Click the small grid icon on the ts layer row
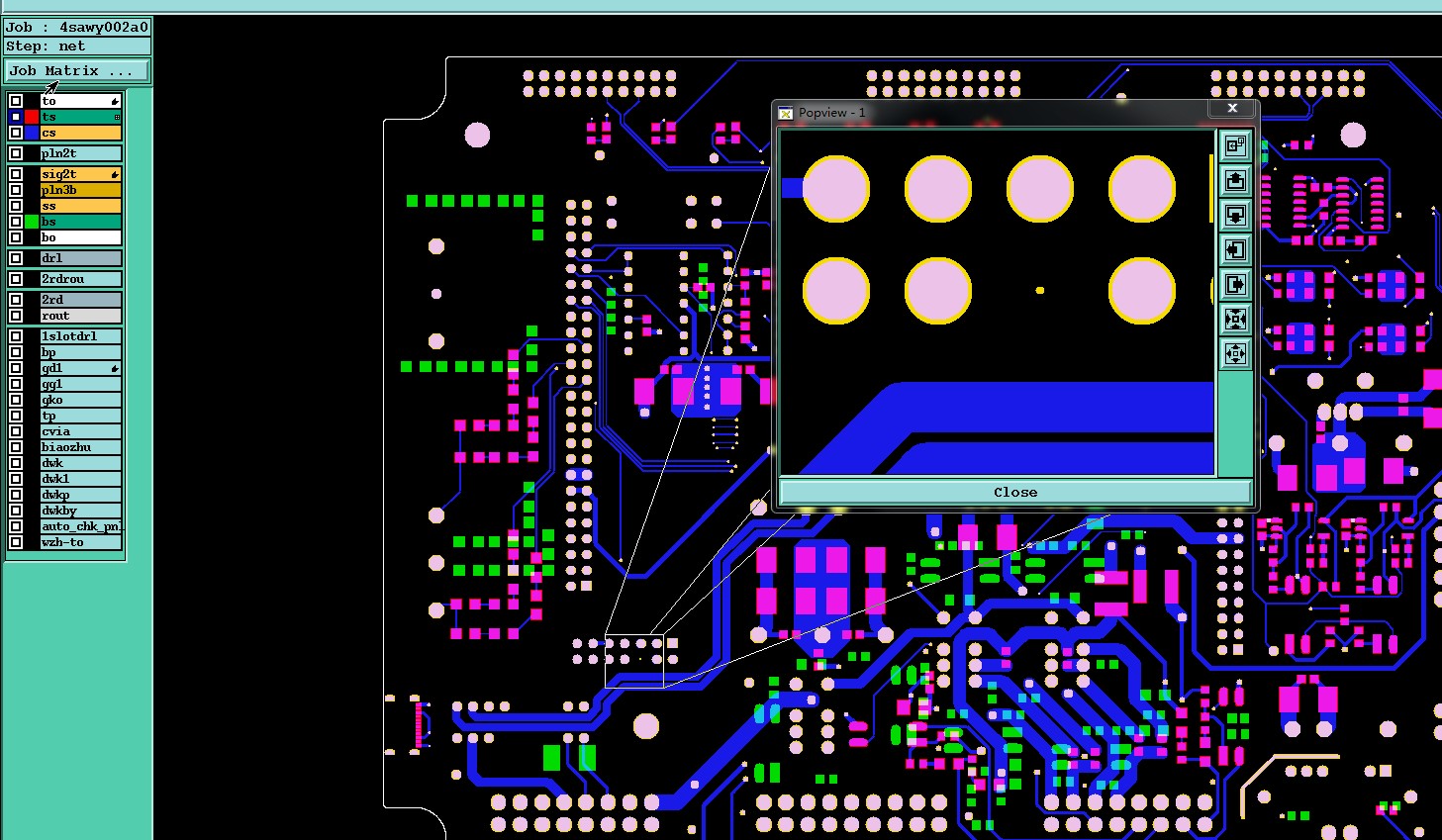1442x840 pixels. [x=117, y=117]
